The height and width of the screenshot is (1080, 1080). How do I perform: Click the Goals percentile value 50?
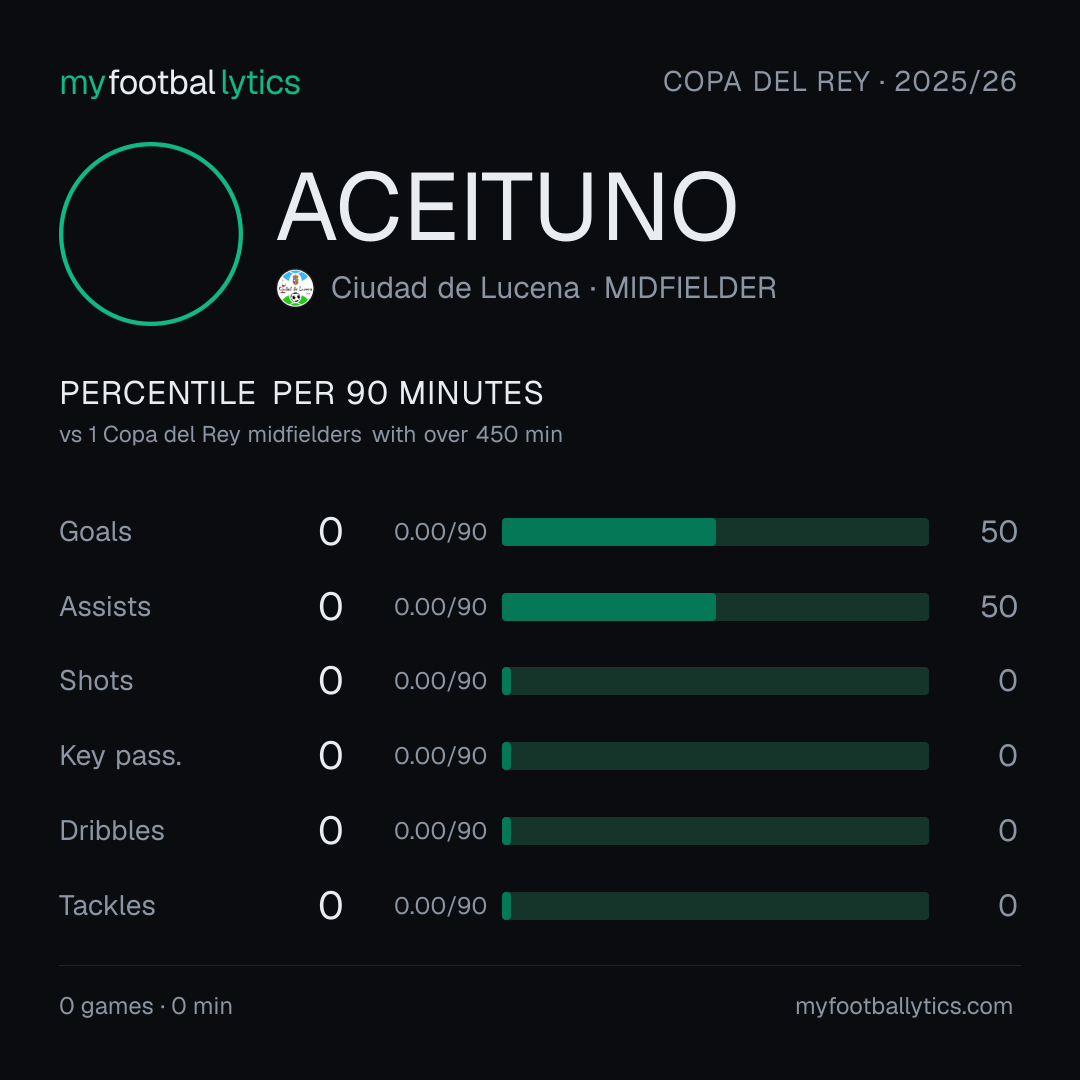point(999,532)
